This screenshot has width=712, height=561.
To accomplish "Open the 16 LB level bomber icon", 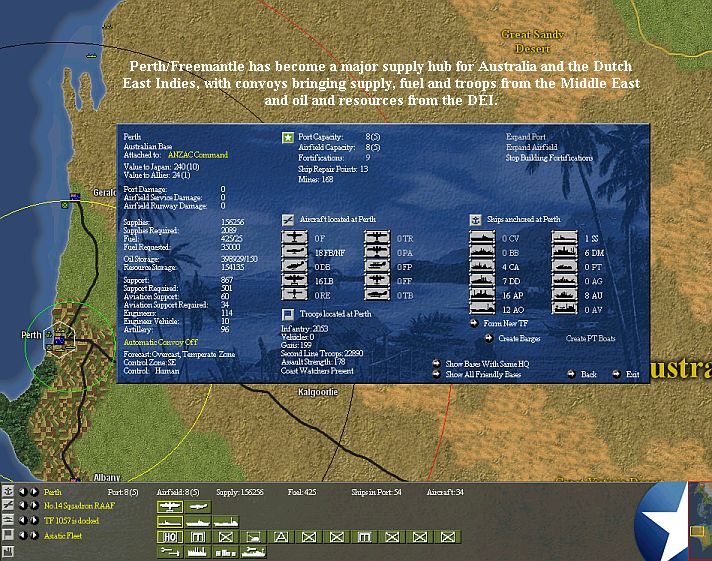I will pyautogui.click(x=294, y=280).
